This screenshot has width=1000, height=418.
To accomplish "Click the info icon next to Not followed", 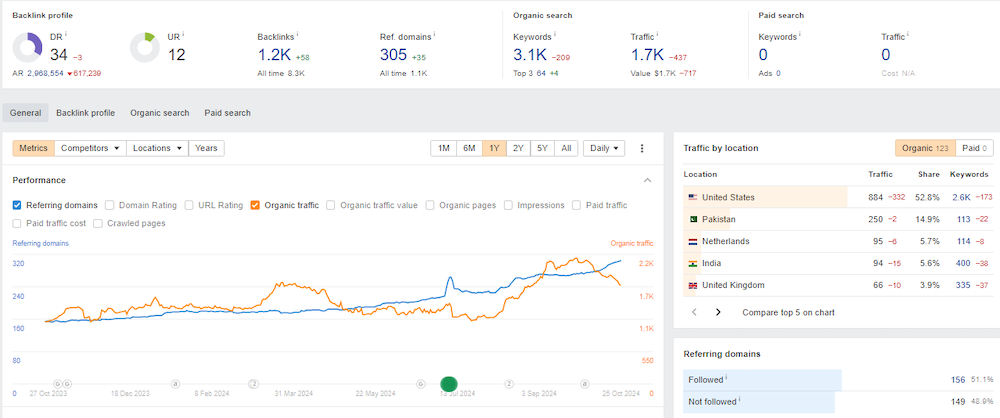I will 739,399.
